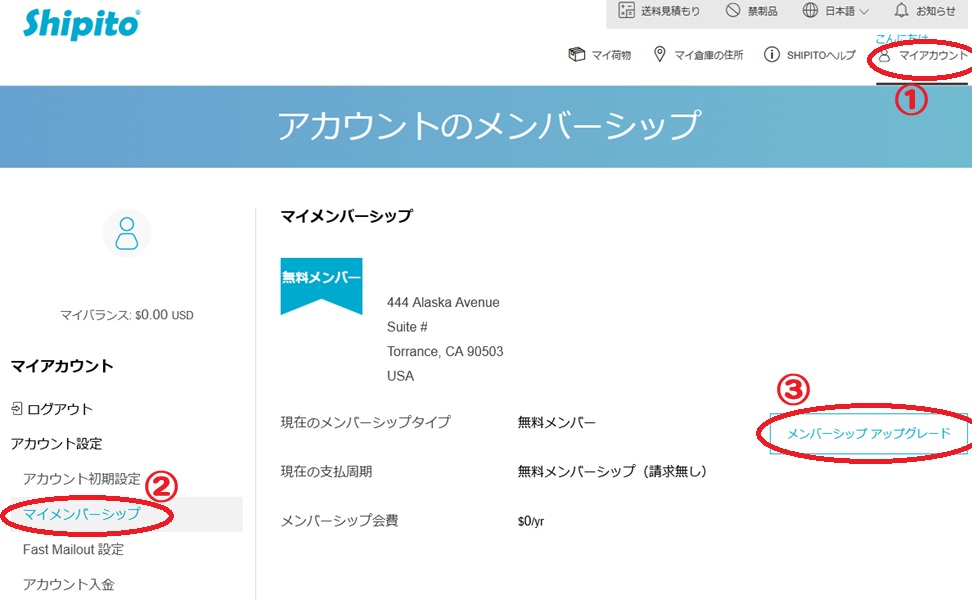Open アカウント初期設定 in the sidebar
This screenshot has height=600, width=972.
tap(82, 478)
